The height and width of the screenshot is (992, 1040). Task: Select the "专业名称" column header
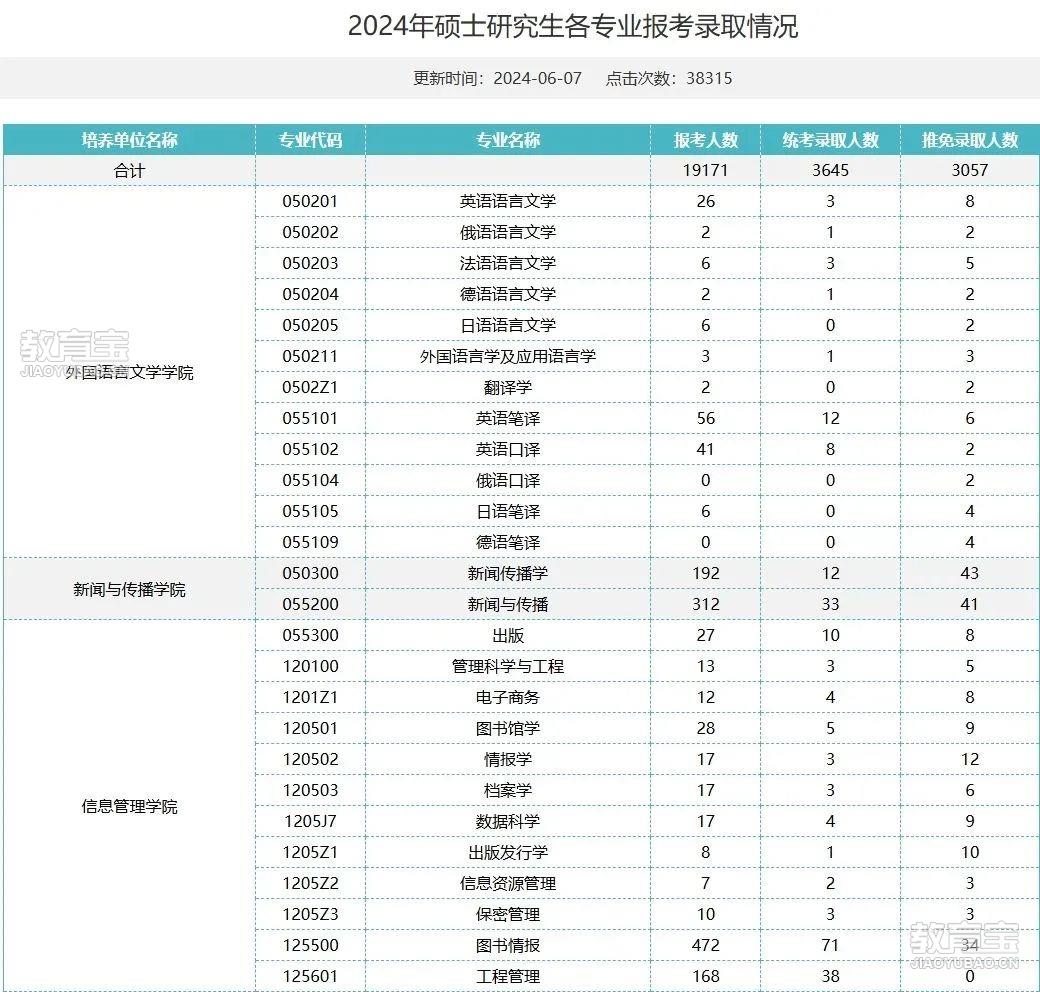(508, 140)
